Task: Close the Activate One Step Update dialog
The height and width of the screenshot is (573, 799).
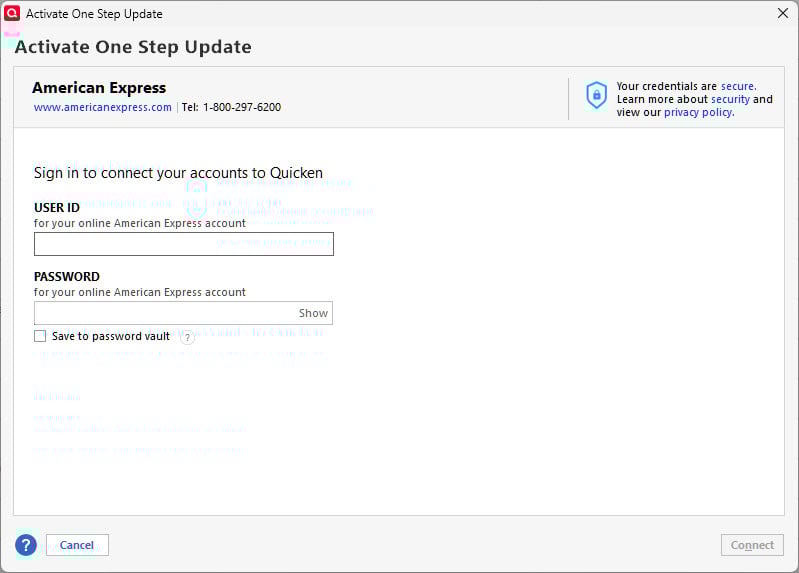Action: 783,13
